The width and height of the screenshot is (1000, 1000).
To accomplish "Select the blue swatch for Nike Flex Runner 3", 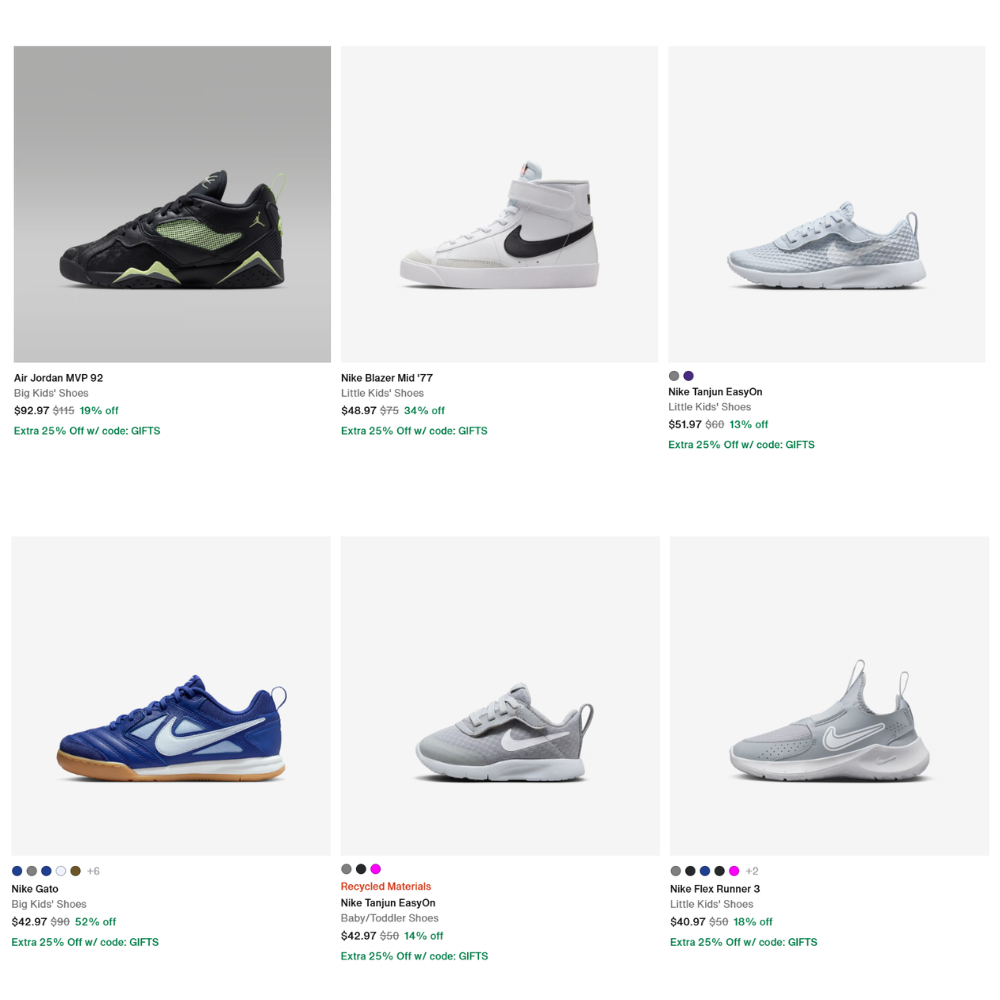I will point(705,871).
